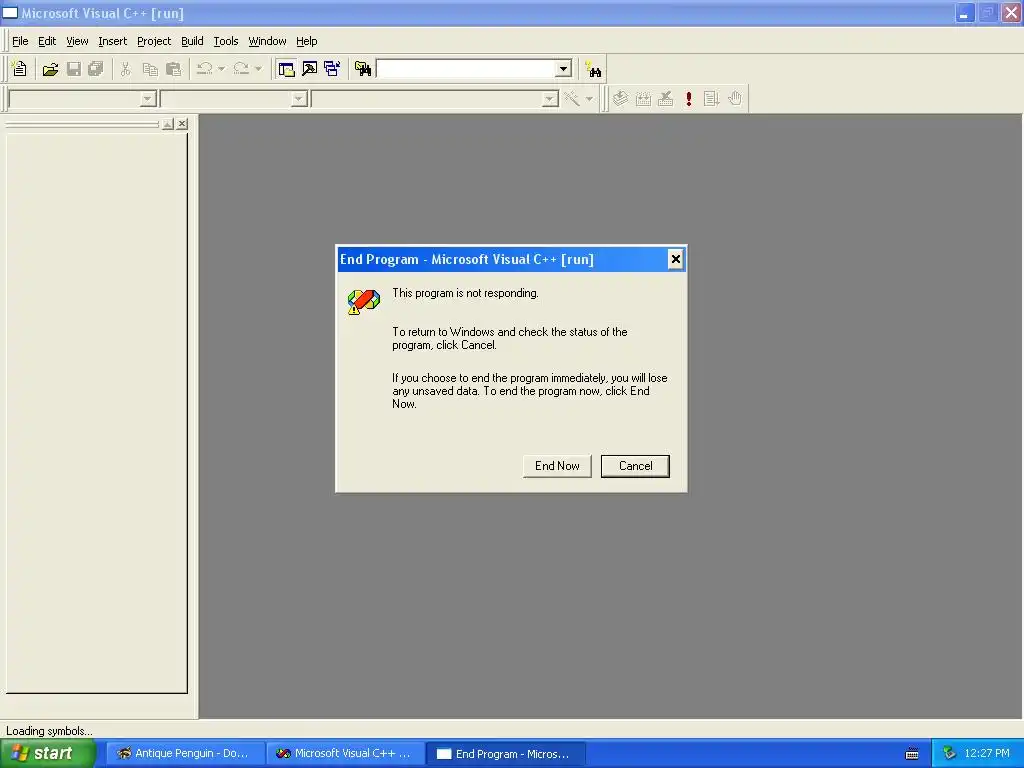The width and height of the screenshot is (1024, 768).
Task: Open the Redo history dropdown arrow
Action: point(259,69)
